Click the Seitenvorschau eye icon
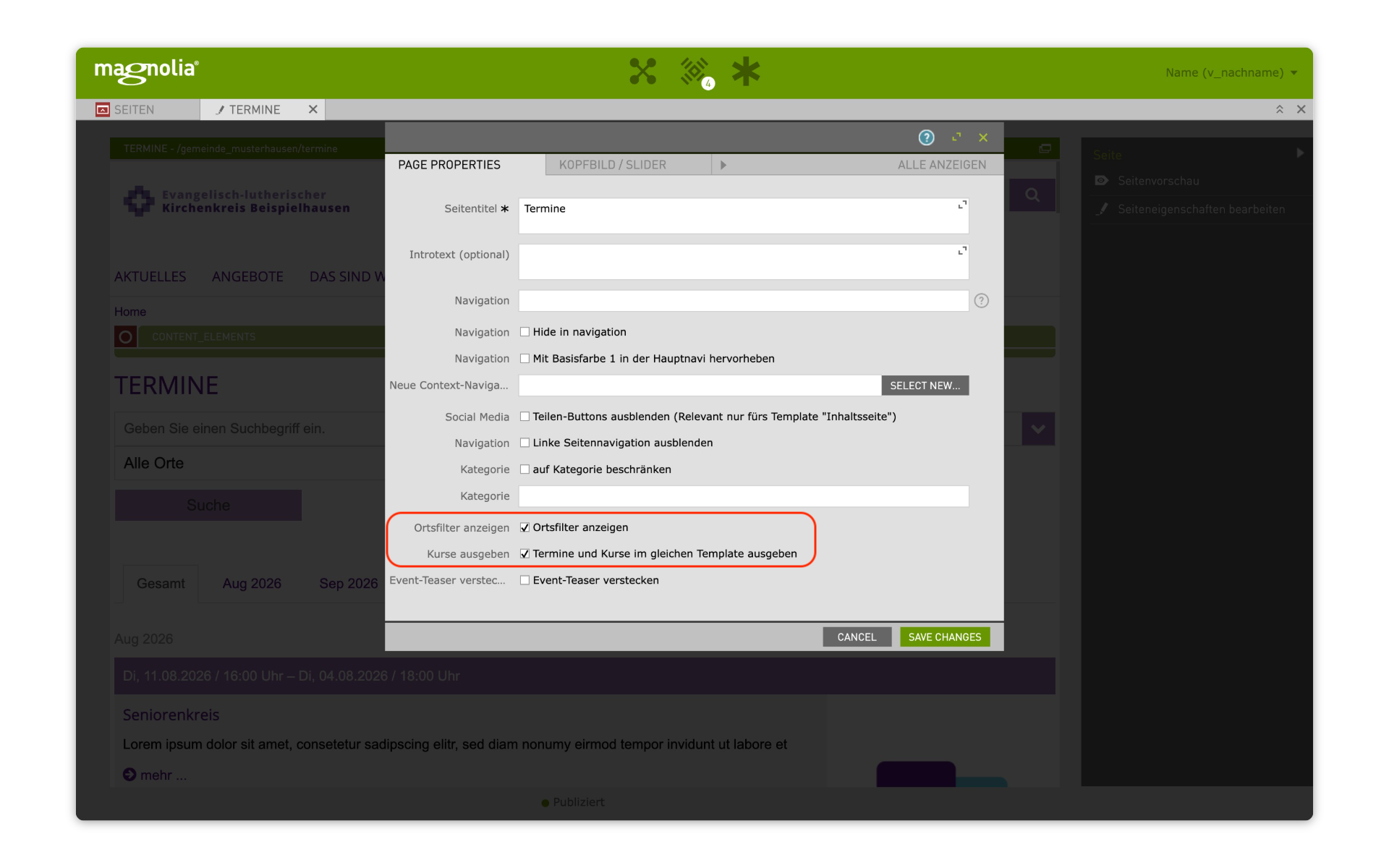Image resolution: width=1389 pixels, height=868 pixels. tap(1101, 180)
